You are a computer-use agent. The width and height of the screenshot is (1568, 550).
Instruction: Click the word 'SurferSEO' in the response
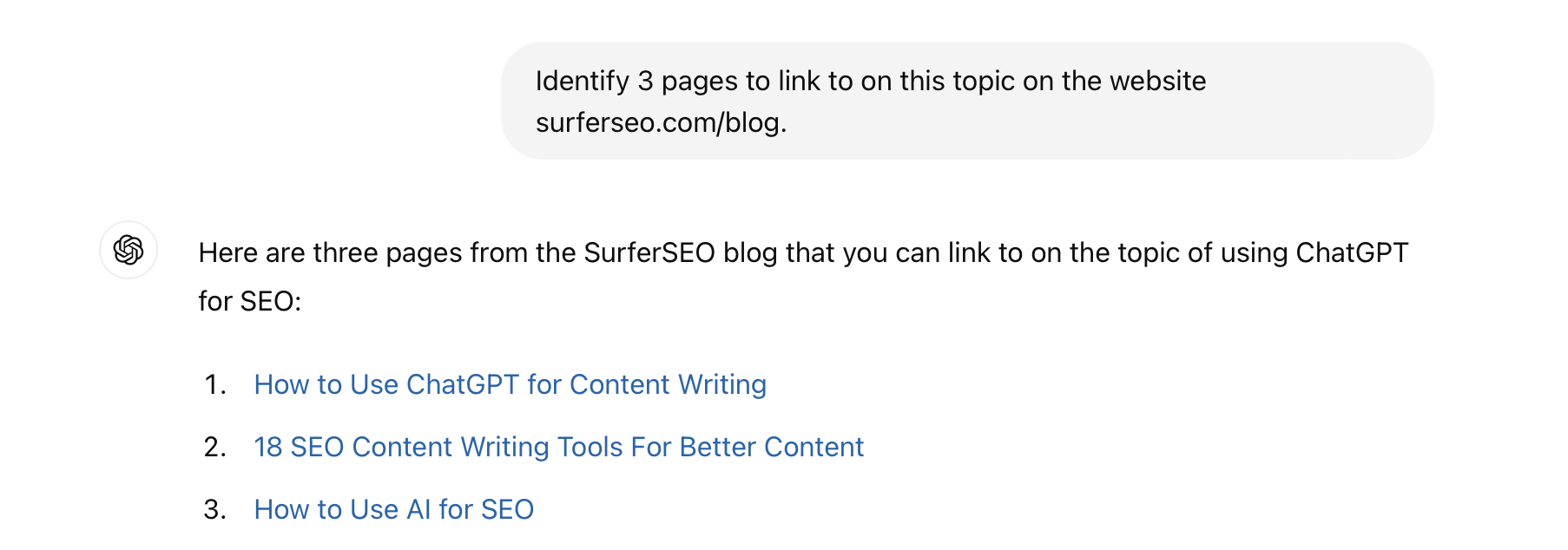point(649,253)
